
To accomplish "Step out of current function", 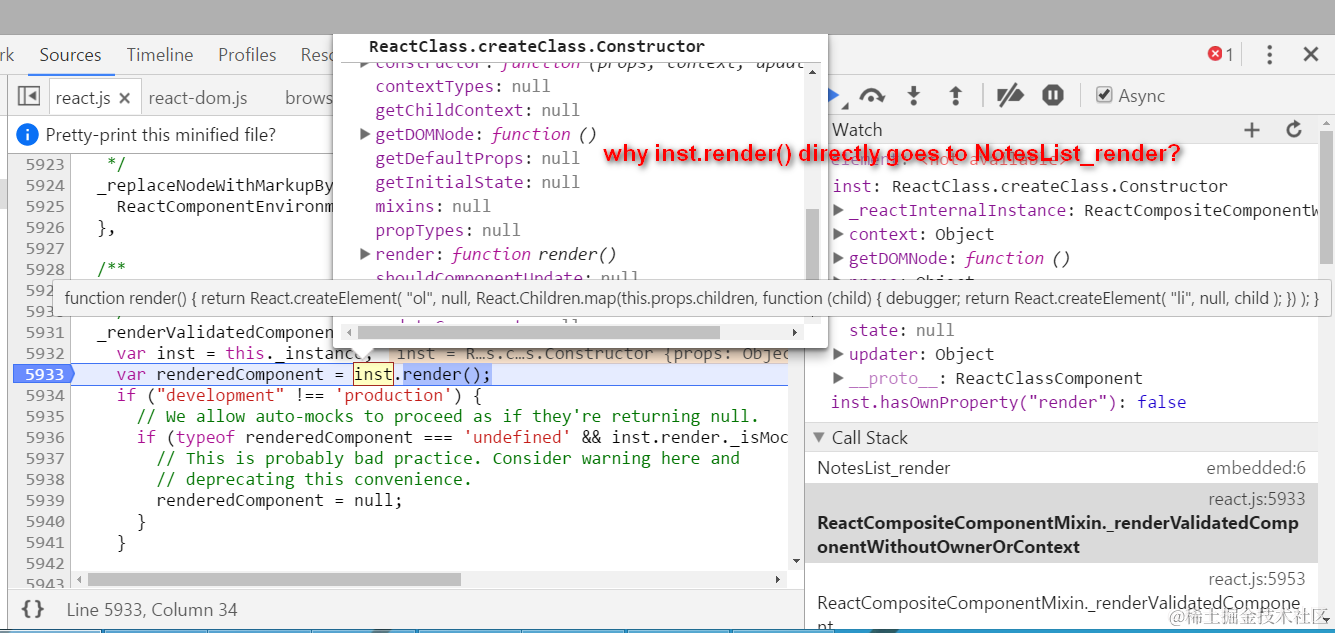I will pyautogui.click(x=955, y=96).
